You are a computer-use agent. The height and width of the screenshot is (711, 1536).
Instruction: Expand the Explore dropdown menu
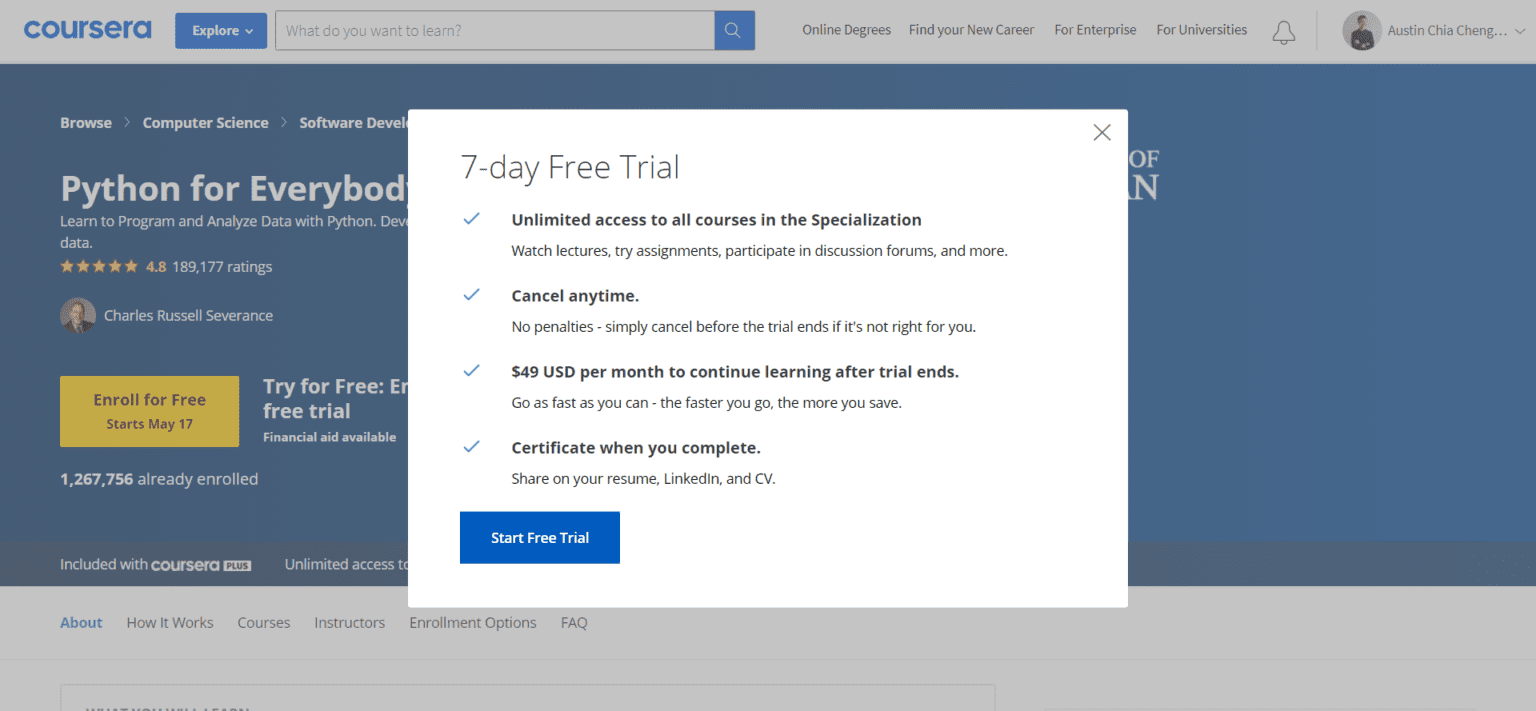pyautogui.click(x=221, y=31)
